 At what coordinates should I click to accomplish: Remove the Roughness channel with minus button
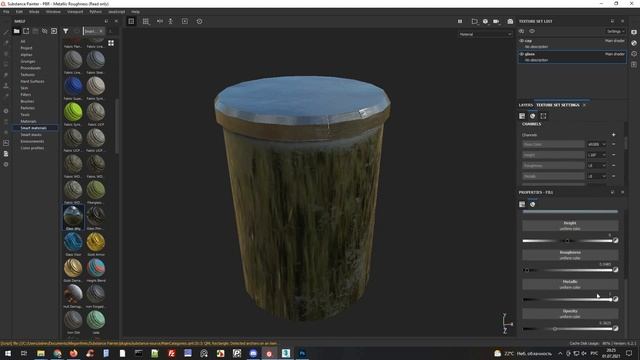(613, 166)
